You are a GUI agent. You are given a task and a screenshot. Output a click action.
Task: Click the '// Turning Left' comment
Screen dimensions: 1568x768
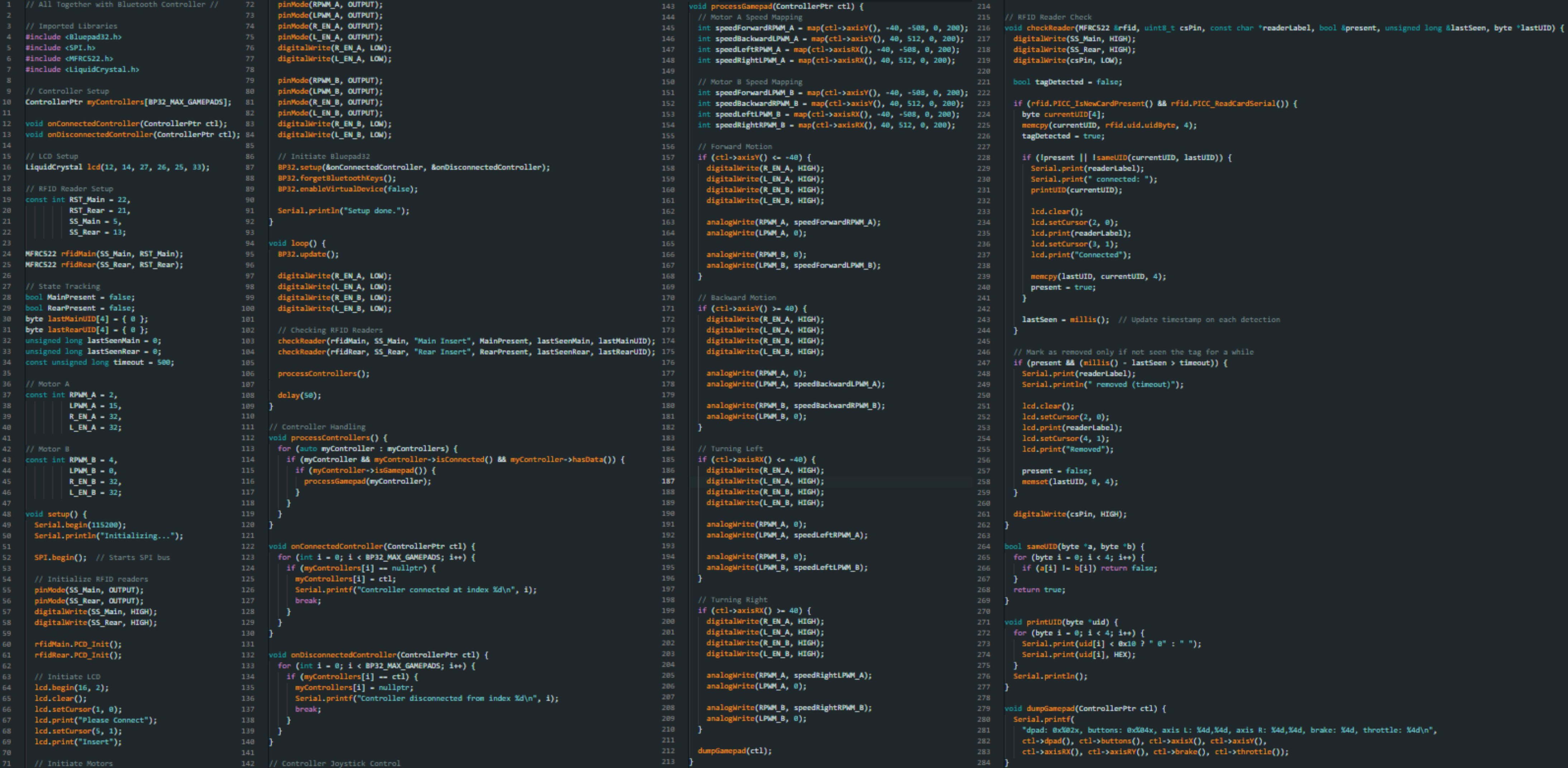[x=730, y=449]
